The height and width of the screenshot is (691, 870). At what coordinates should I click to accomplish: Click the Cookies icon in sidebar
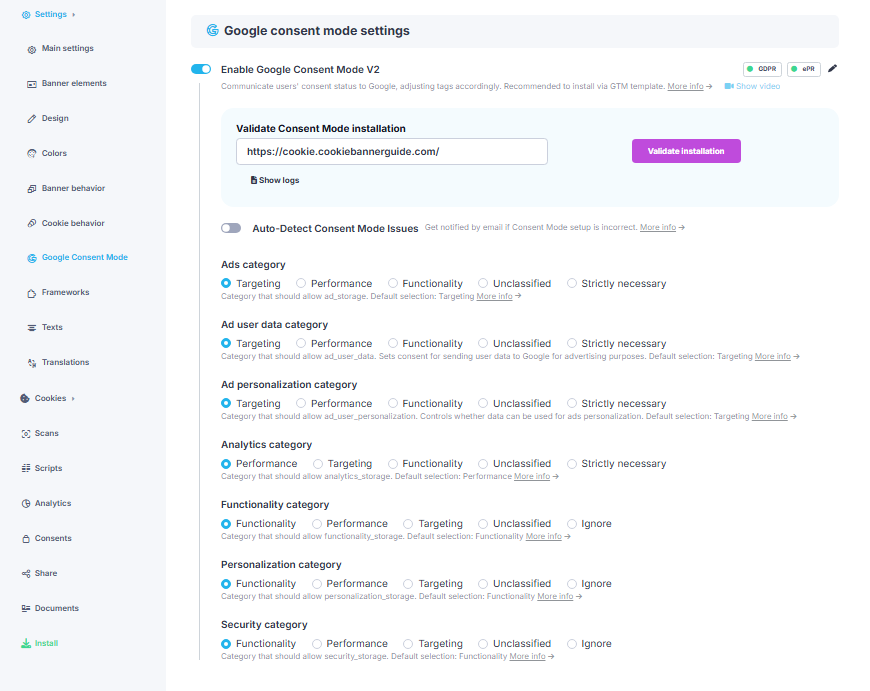pos(25,399)
